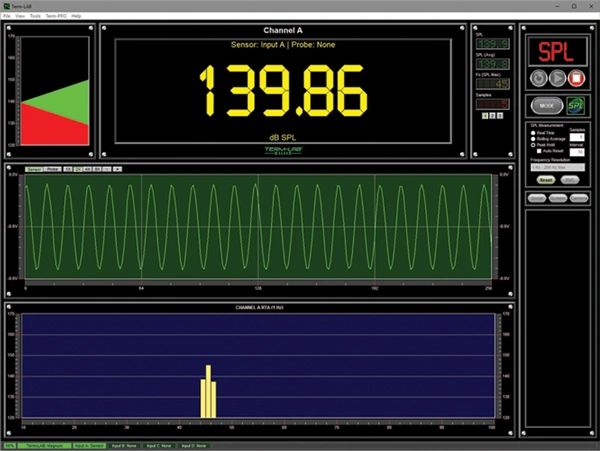Viewport: 600px width, 451px height.
Task: Click the red-green SPL level meter
Action: click(x=55, y=112)
